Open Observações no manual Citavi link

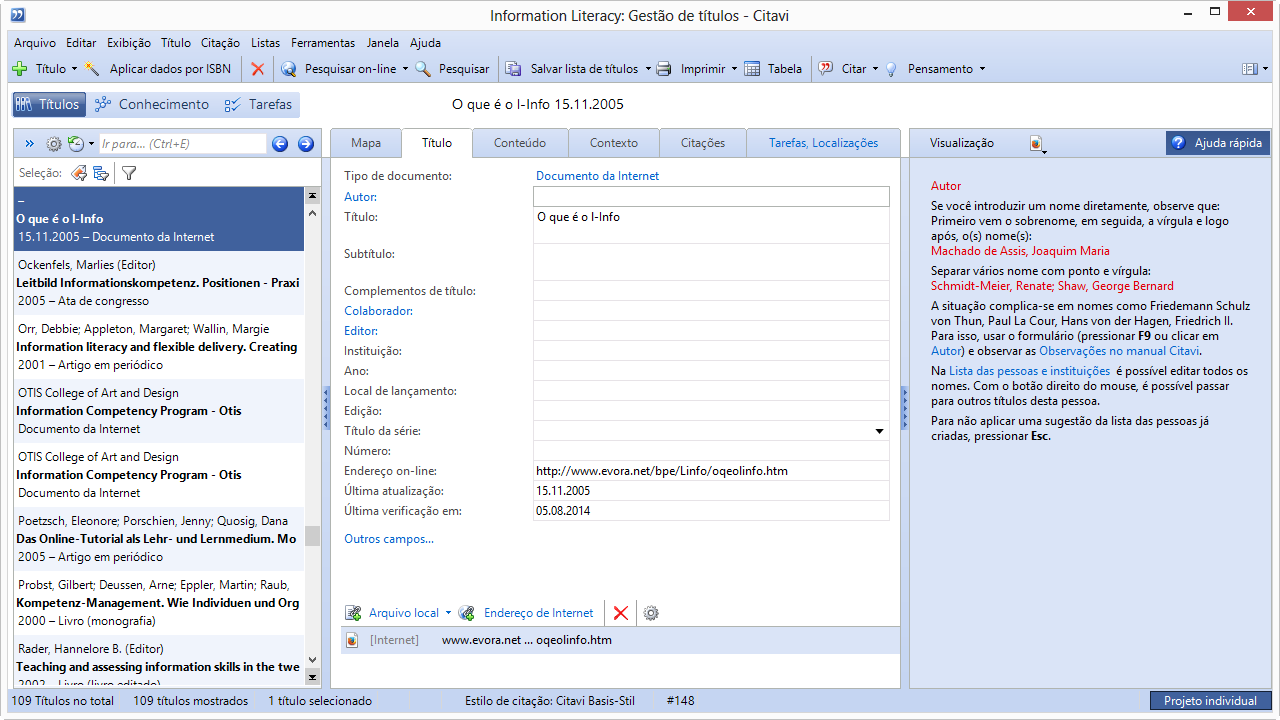[x=1119, y=351]
